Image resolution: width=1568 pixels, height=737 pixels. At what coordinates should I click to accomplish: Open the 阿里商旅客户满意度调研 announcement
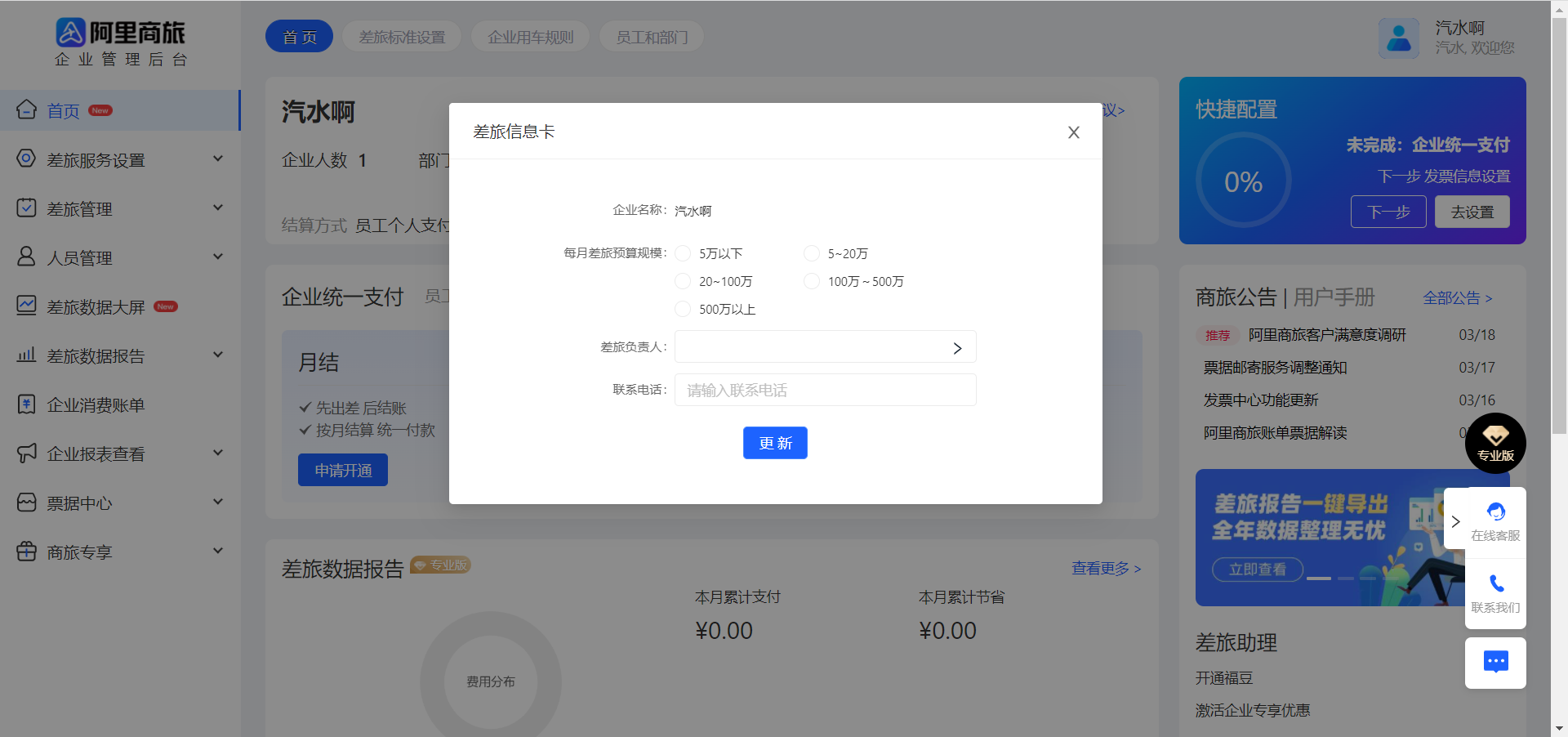tap(1327, 335)
